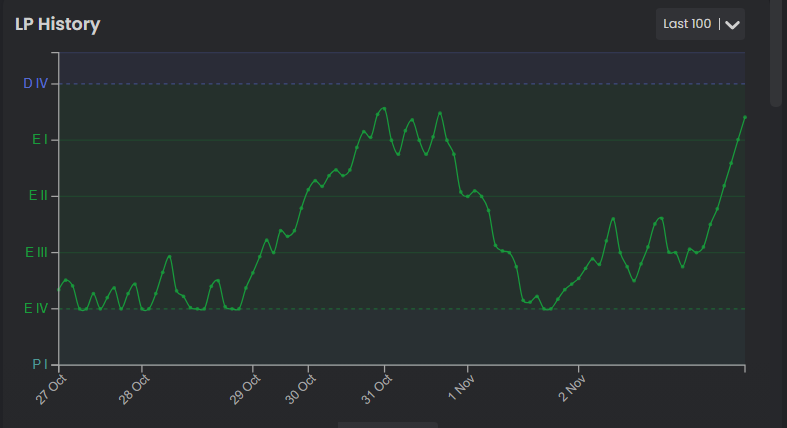Viewport: 787px width, 428px height.
Task: Open the Last 100 dropdown
Action: click(700, 24)
